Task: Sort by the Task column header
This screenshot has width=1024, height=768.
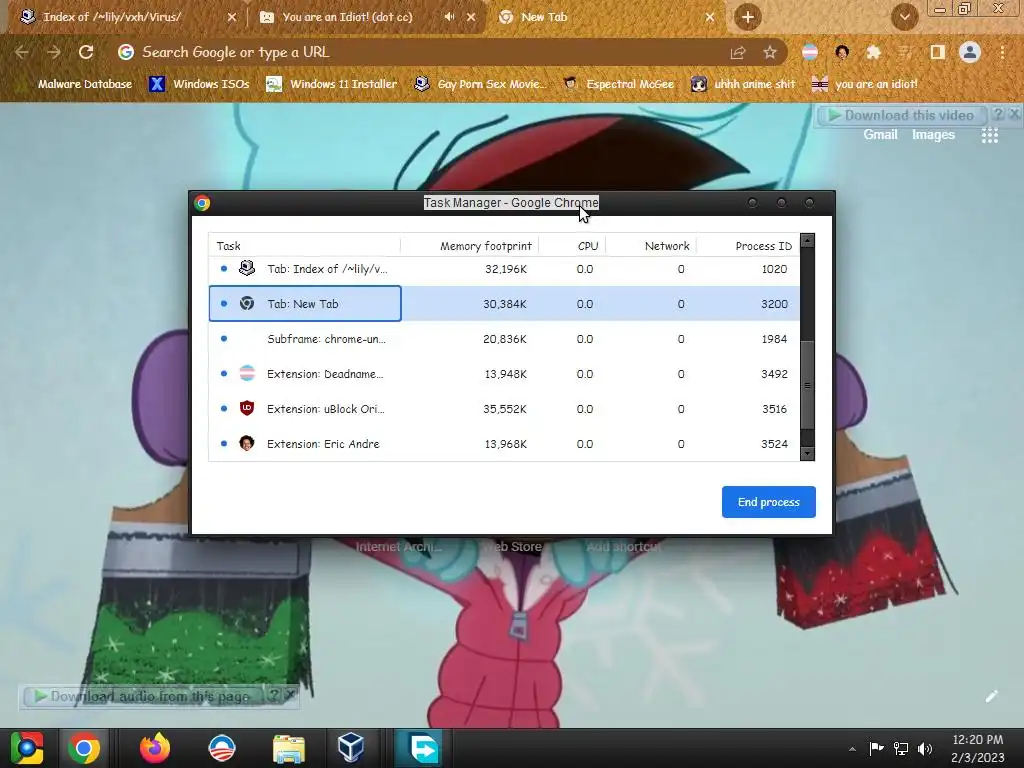Action: tap(304, 246)
